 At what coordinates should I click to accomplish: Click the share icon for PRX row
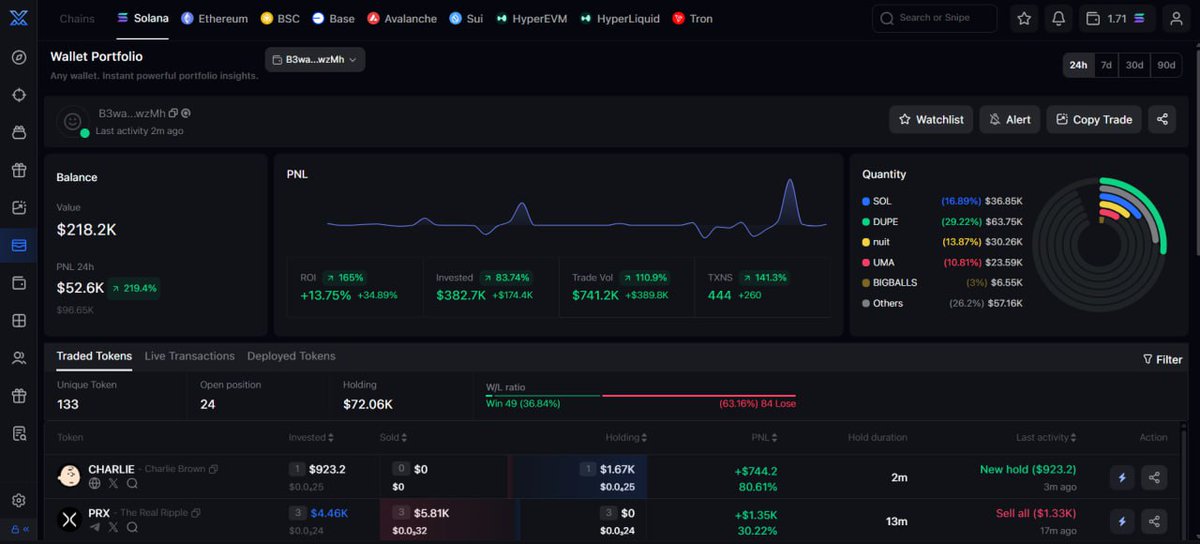pyautogui.click(x=1154, y=521)
